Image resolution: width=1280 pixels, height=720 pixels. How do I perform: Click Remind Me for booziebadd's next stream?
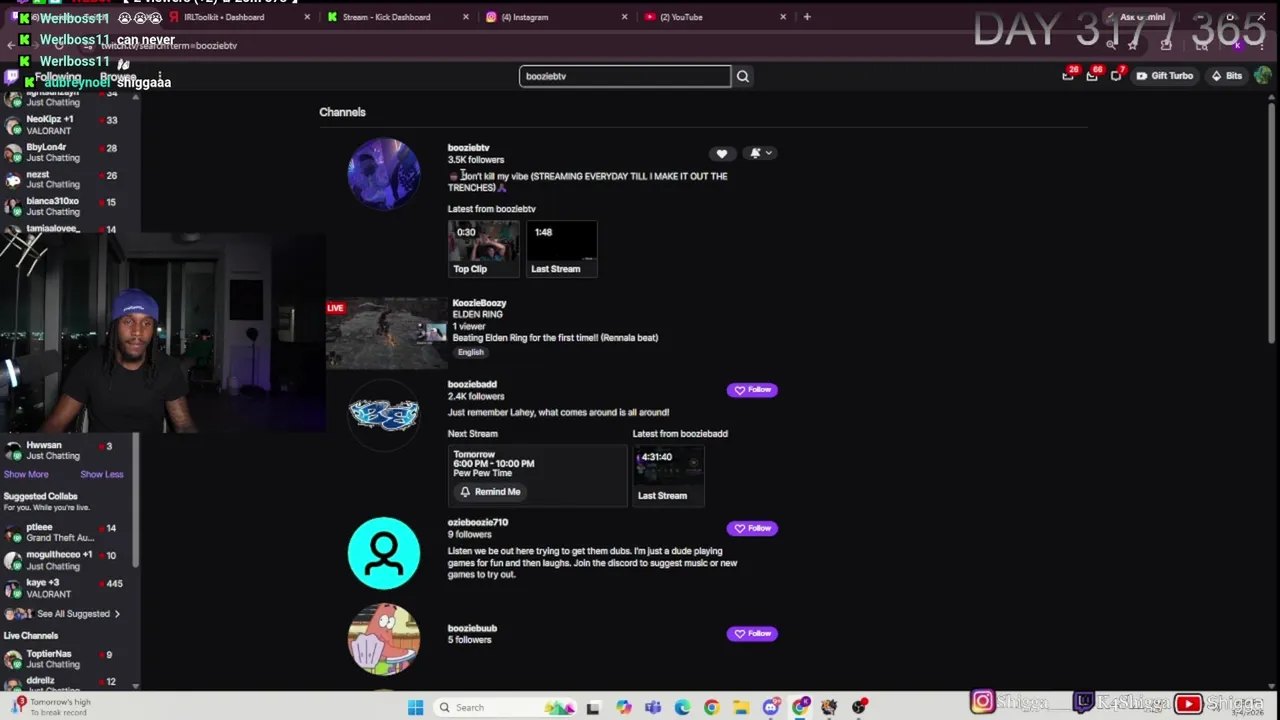490,492
